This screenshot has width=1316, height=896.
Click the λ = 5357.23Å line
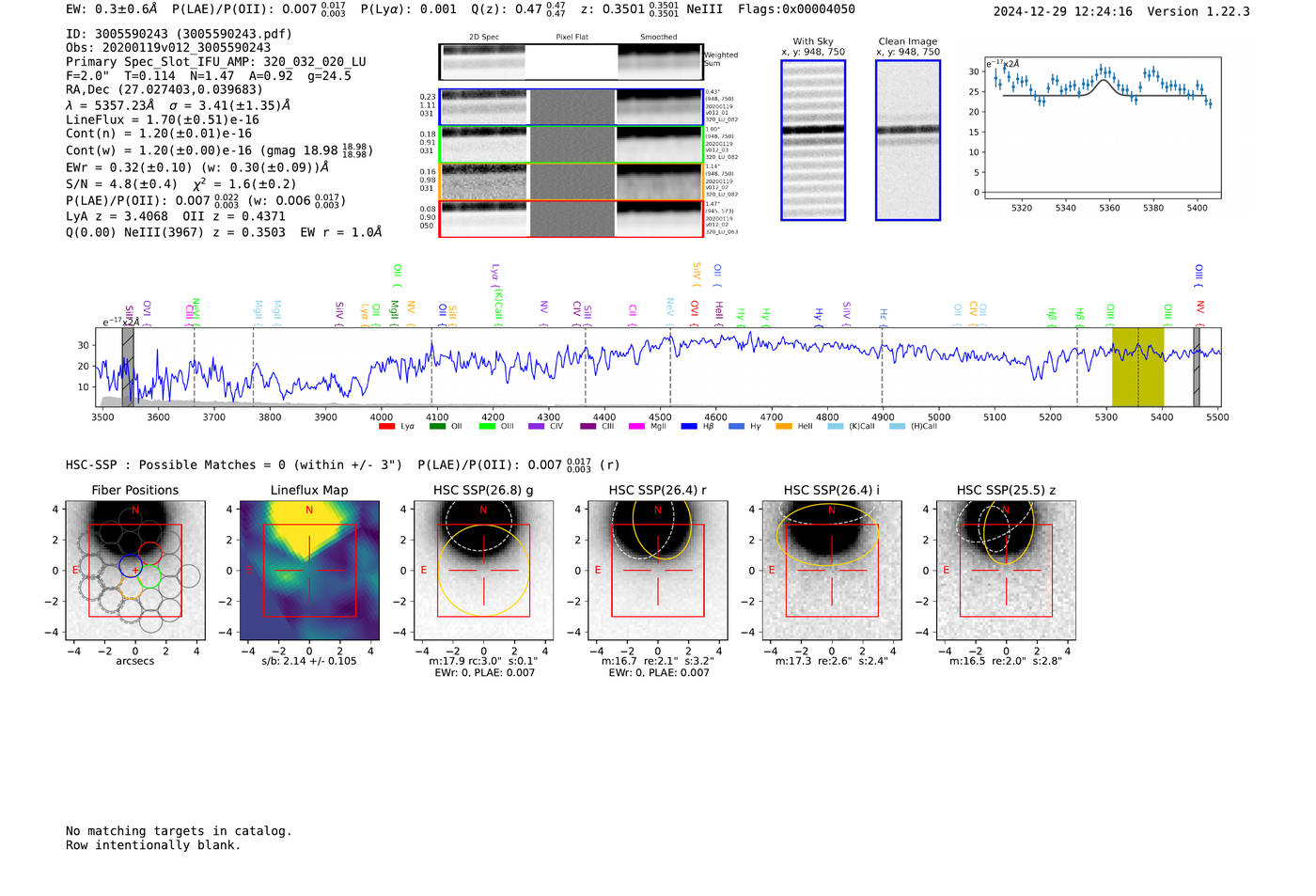pyautogui.click(x=179, y=105)
